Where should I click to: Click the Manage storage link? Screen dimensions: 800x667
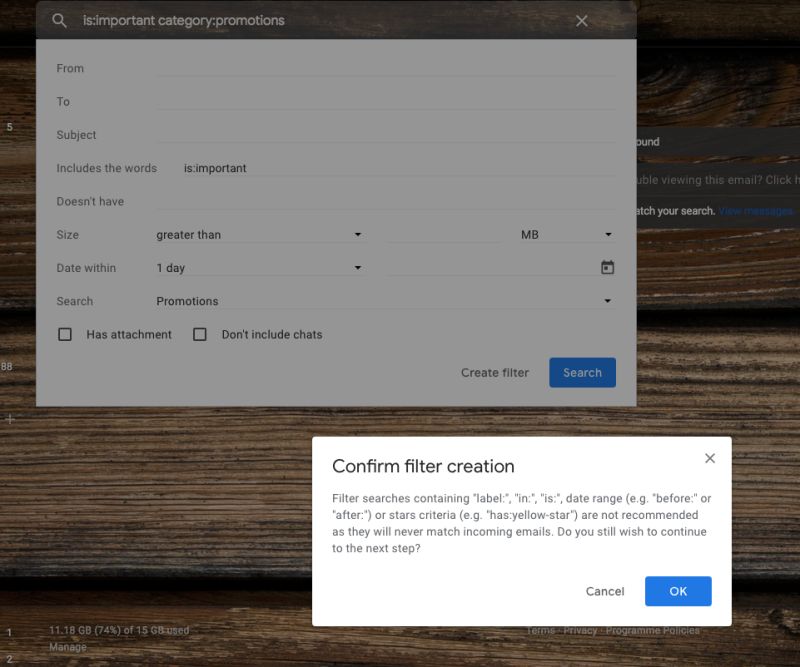pos(66,647)
